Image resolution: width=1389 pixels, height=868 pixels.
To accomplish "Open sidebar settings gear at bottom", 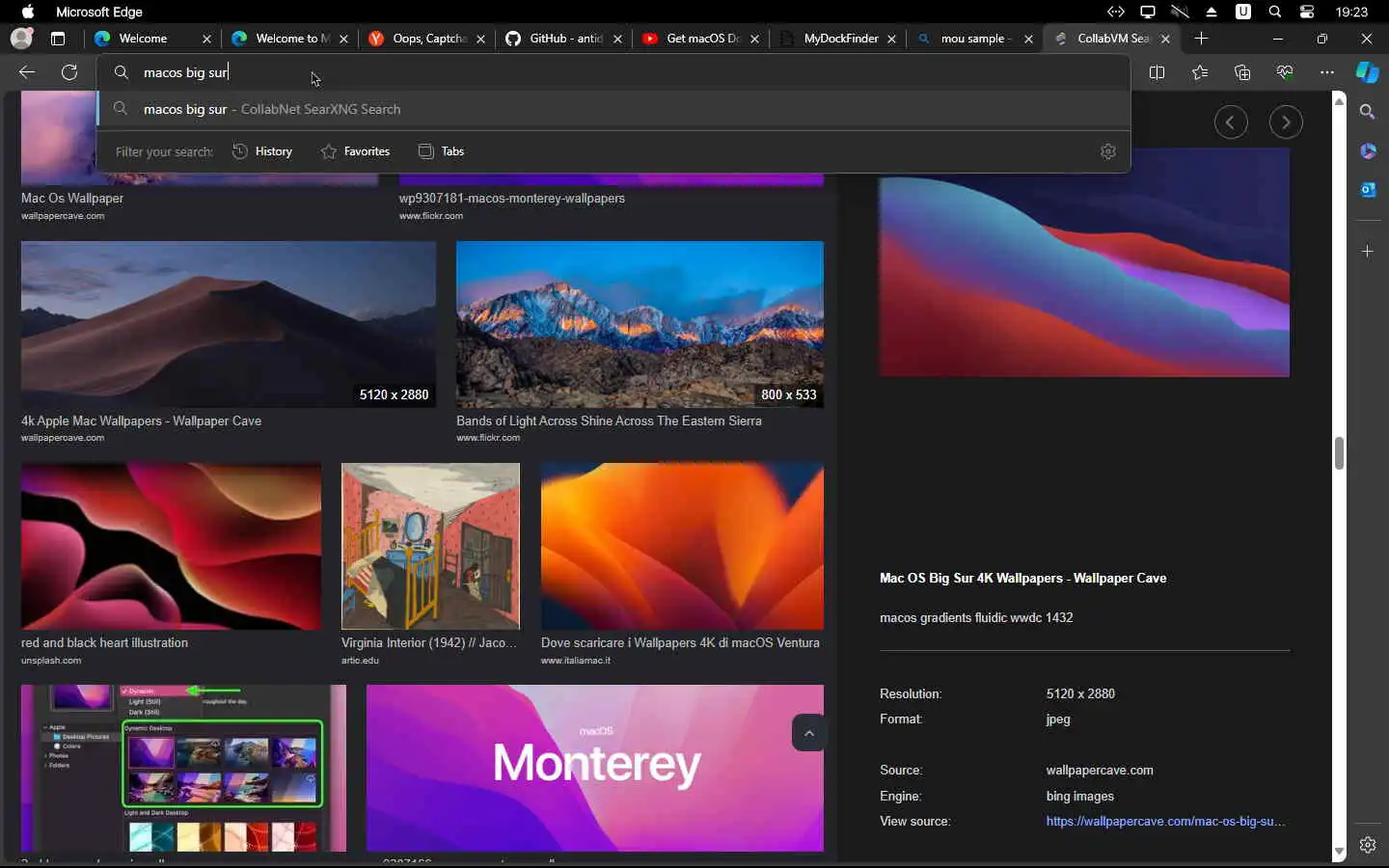I will 1367,845.
